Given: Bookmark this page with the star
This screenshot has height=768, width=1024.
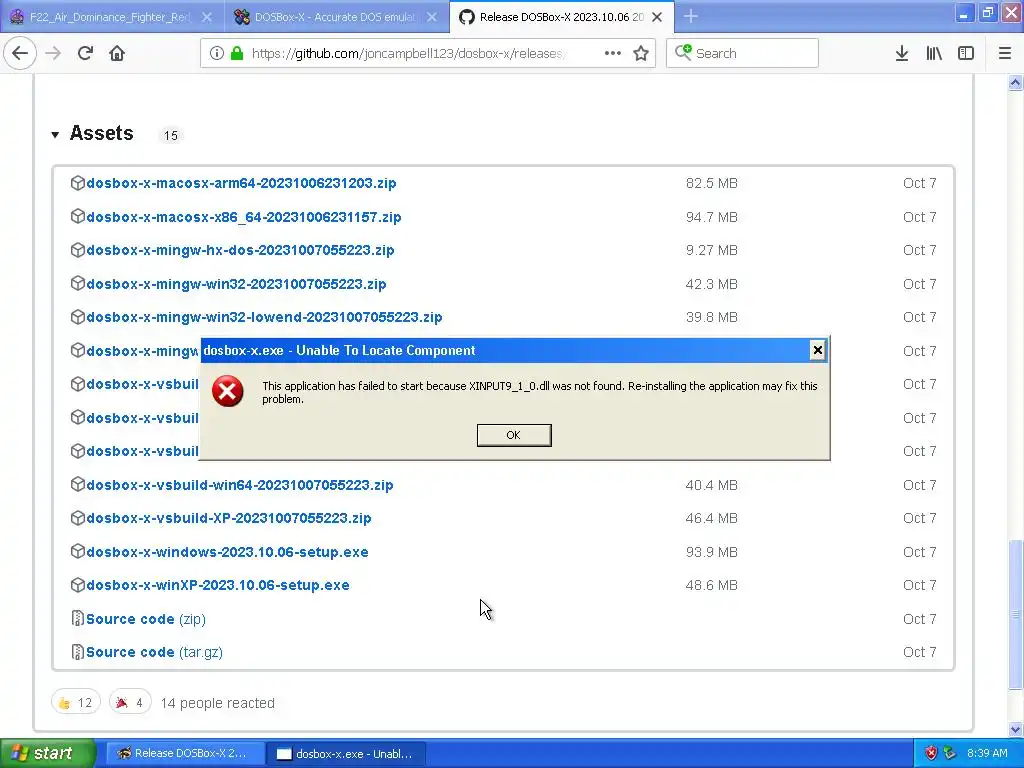Looking at the screenshot, I should [x=641, y=54].
